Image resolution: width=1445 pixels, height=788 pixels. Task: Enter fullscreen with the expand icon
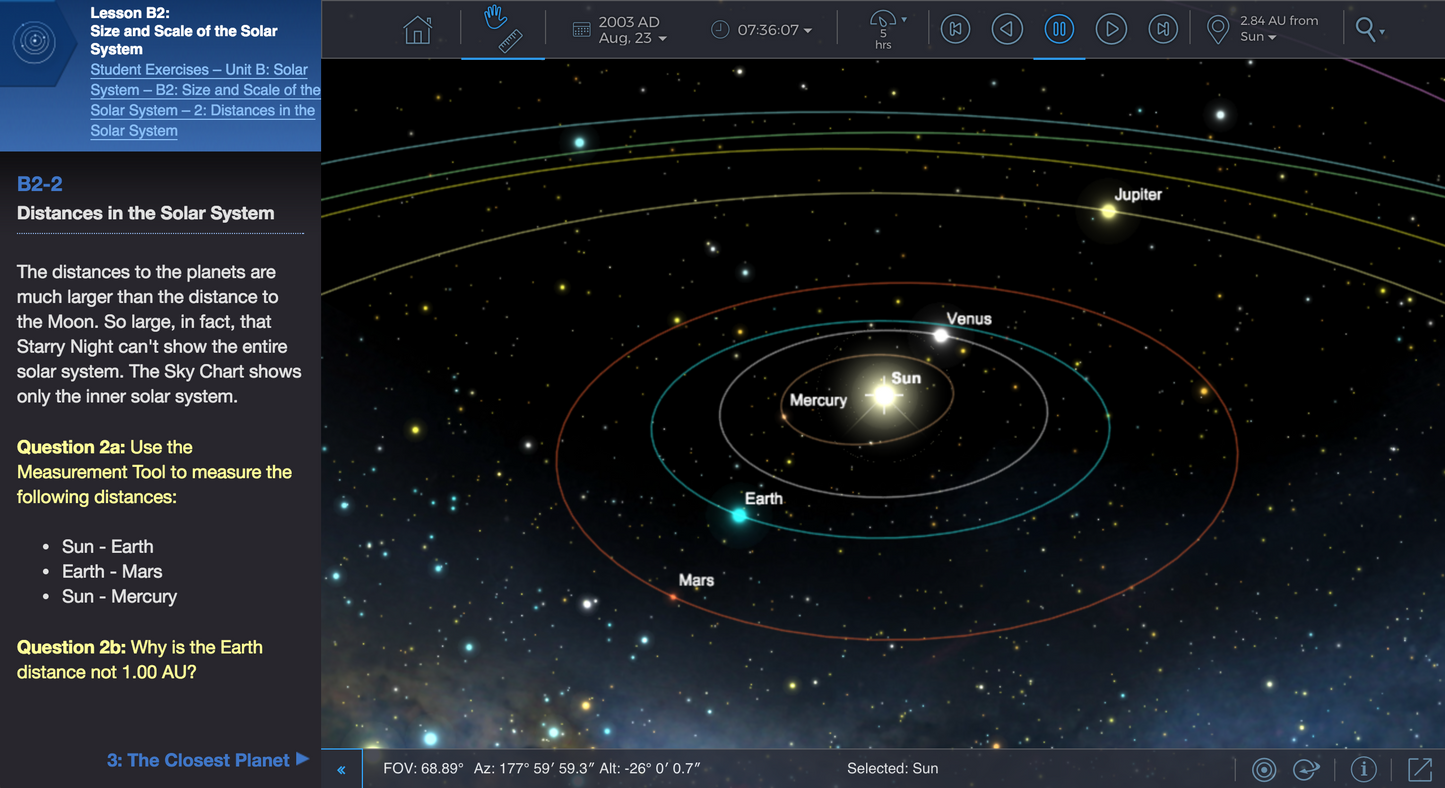[x=1420, y=769]
